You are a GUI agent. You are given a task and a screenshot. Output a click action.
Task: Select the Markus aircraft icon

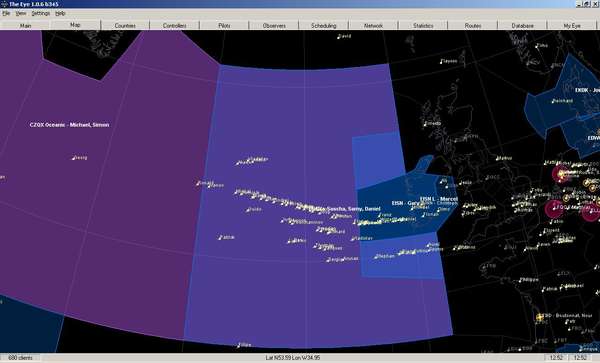click(x=498, y=159)
